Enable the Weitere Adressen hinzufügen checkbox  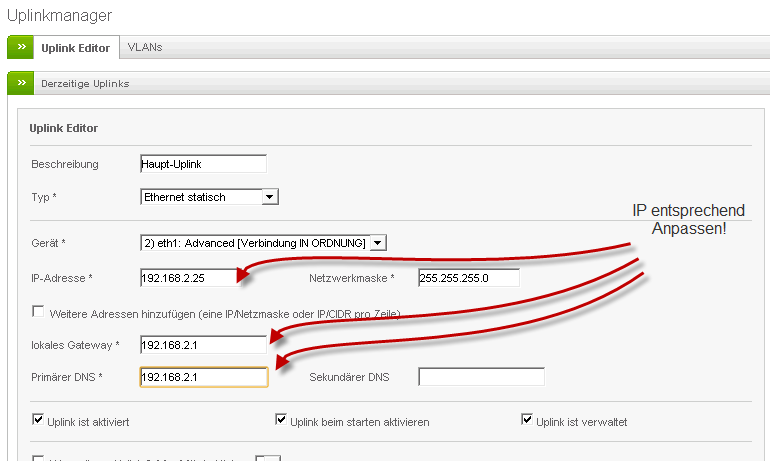pyautogui.click(x=38, y=312)
